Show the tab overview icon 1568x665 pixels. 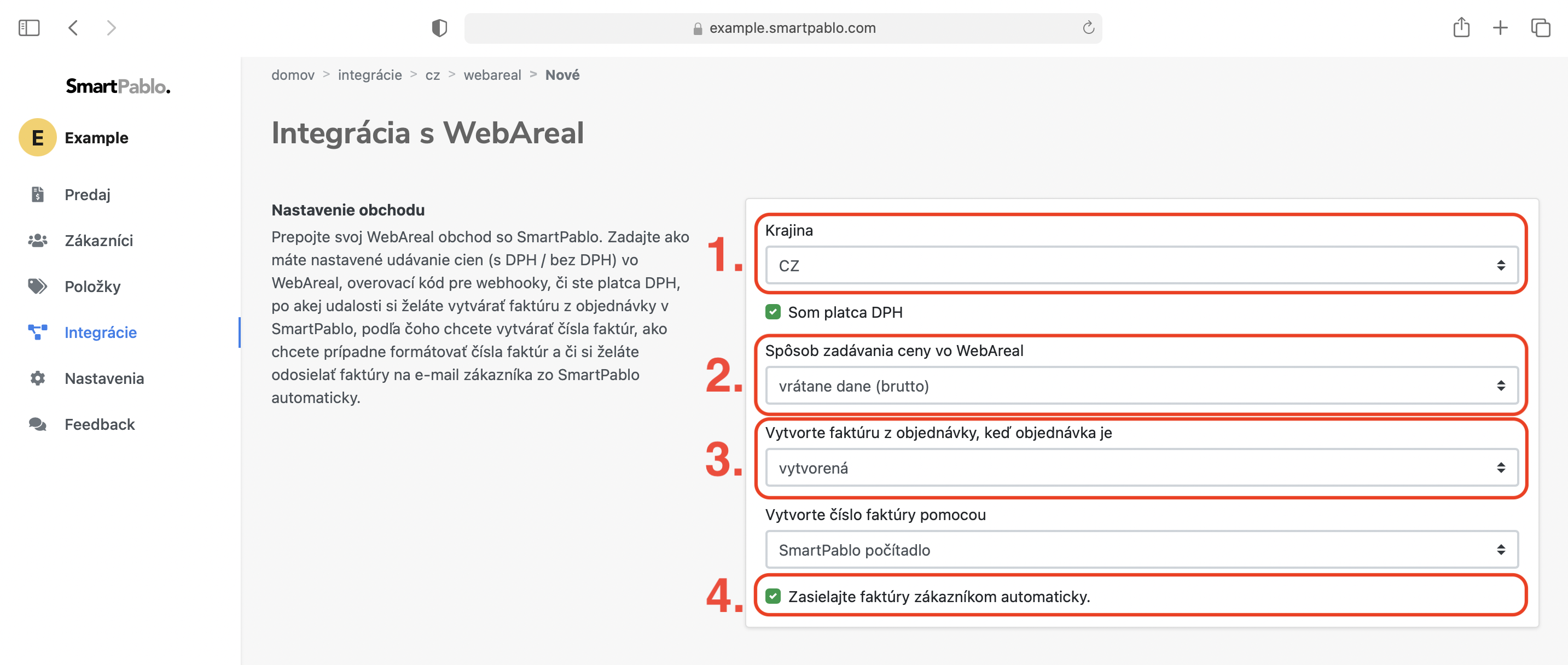click(1541, 28)
